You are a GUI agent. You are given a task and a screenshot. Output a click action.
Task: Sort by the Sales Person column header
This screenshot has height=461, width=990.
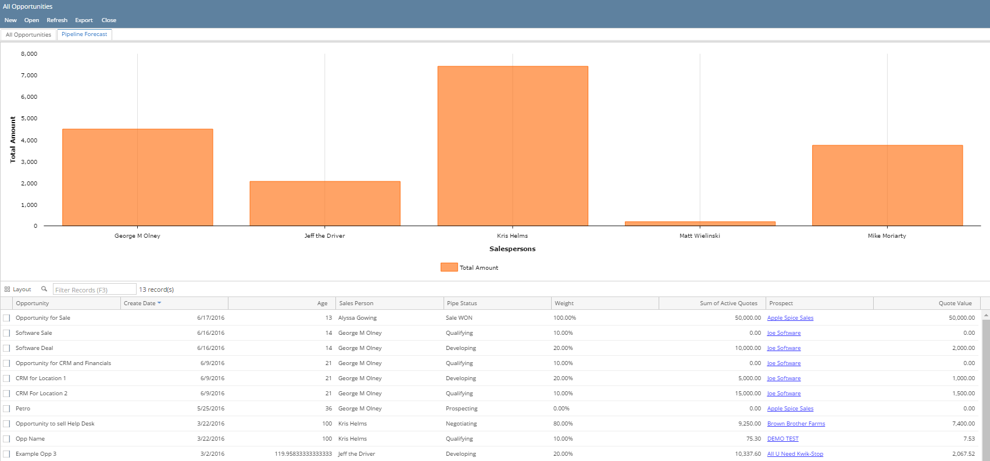click(x=388, y=303)
